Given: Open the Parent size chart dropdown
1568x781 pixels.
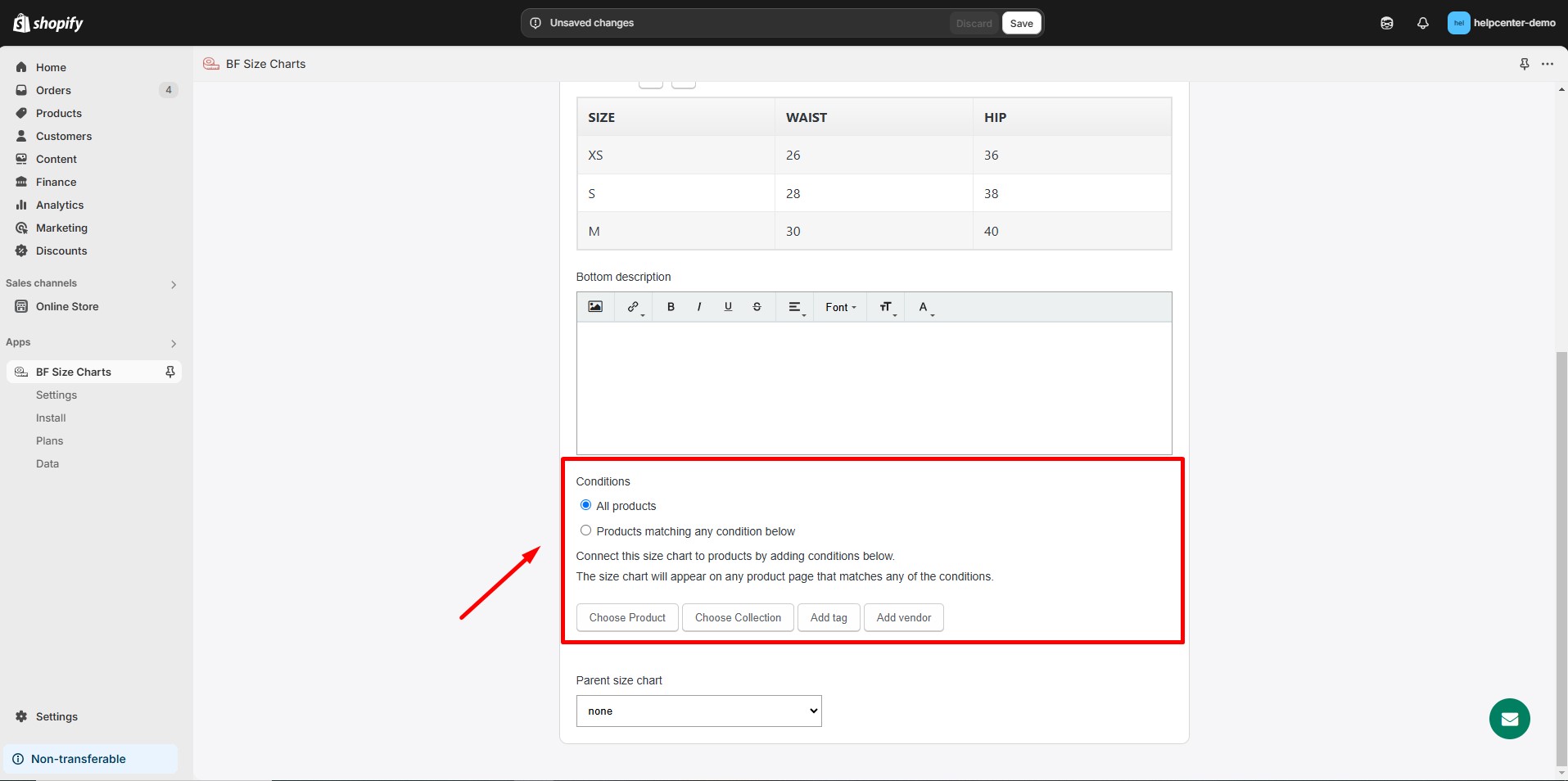Looking at the screenshot, I should point(698,711).
